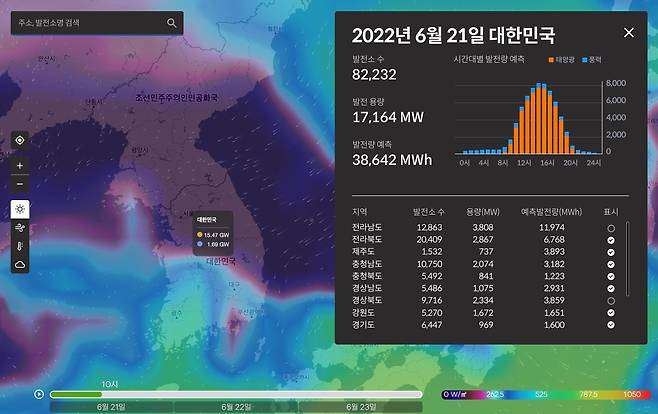Enable display for 경상북도 row
This screenshot has height=414, width=658.
tap(610, 298)
